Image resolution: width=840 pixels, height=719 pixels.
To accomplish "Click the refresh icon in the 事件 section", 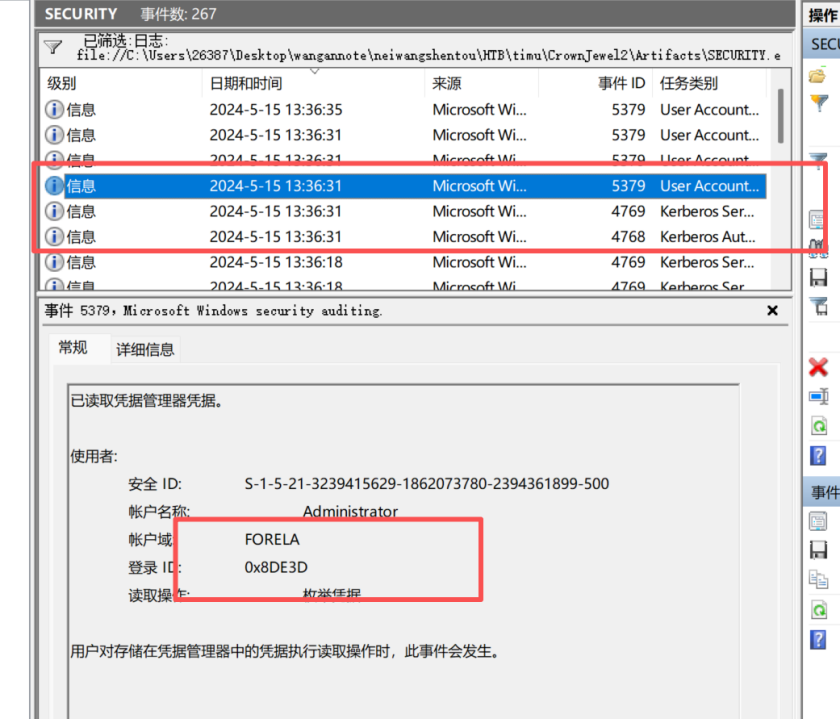I will coord(819,610).
